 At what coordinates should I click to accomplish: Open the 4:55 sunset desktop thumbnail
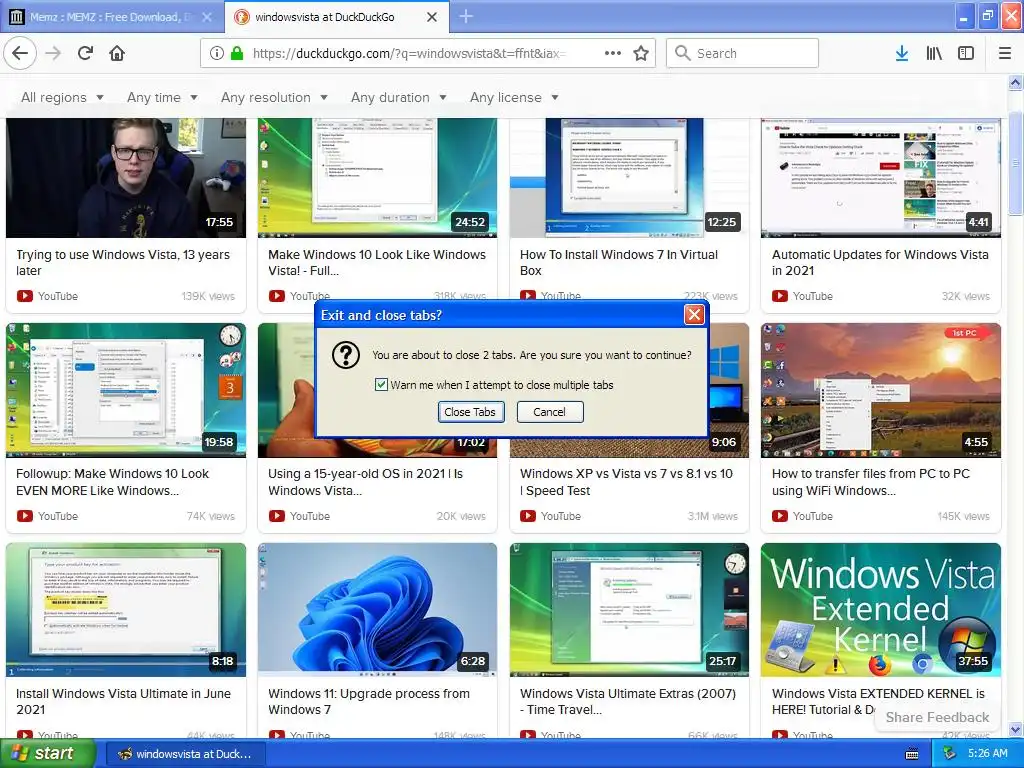(x=880, y=390)
